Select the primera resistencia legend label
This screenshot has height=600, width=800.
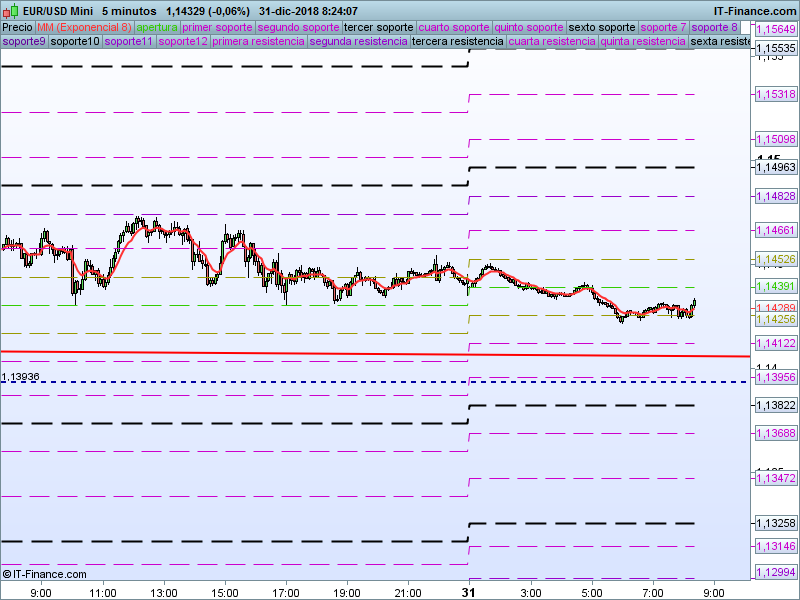click(x=259, y=42)
